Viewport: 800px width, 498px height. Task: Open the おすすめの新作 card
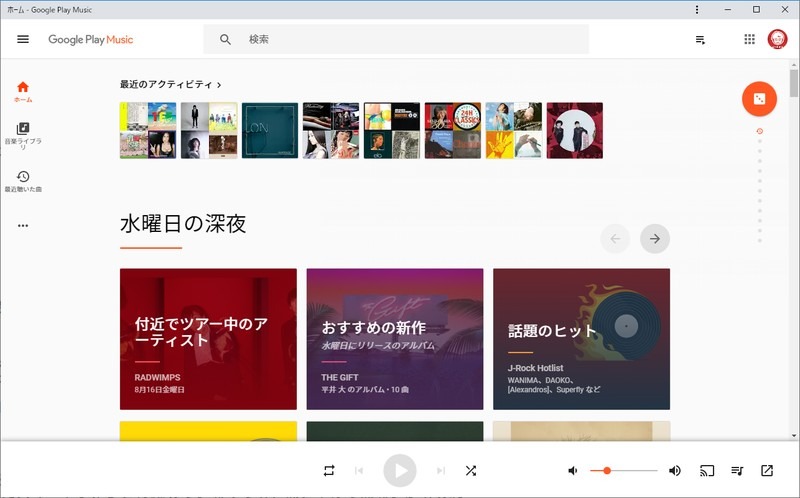395,339
